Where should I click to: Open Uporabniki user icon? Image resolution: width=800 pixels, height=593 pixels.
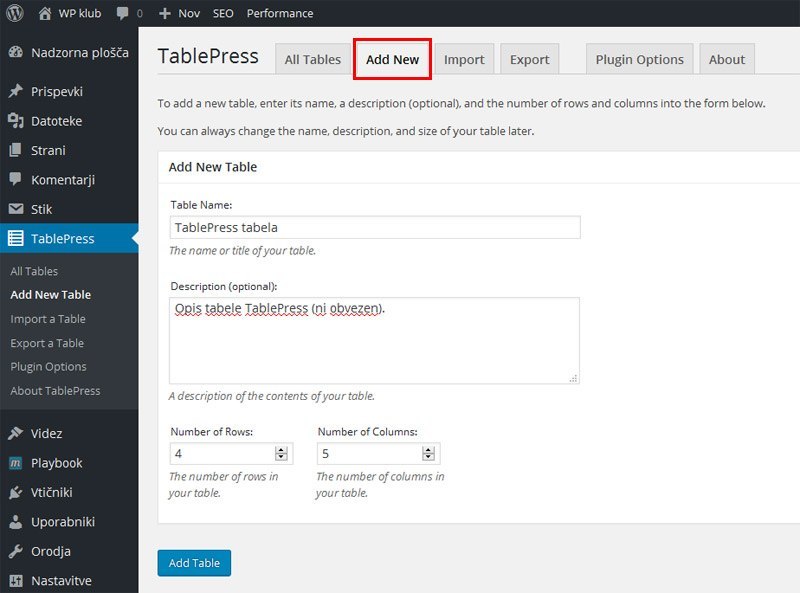pos(15,521)
